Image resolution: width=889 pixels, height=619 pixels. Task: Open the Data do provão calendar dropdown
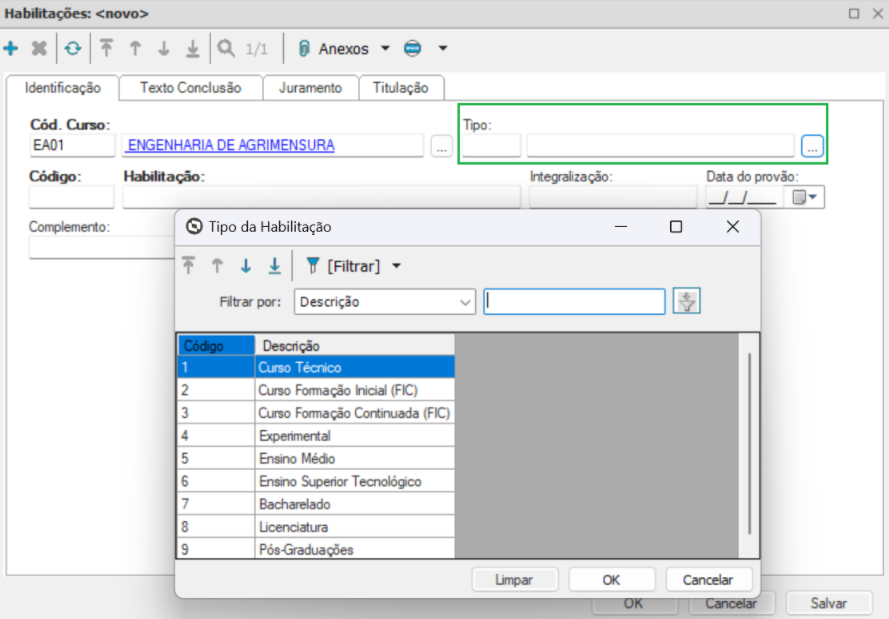[805, 197]
